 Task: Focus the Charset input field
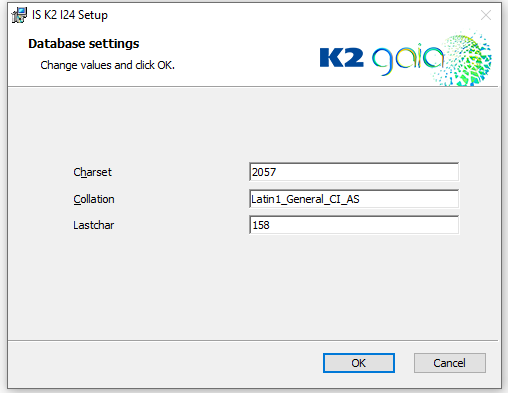click(x=354, y=172)
